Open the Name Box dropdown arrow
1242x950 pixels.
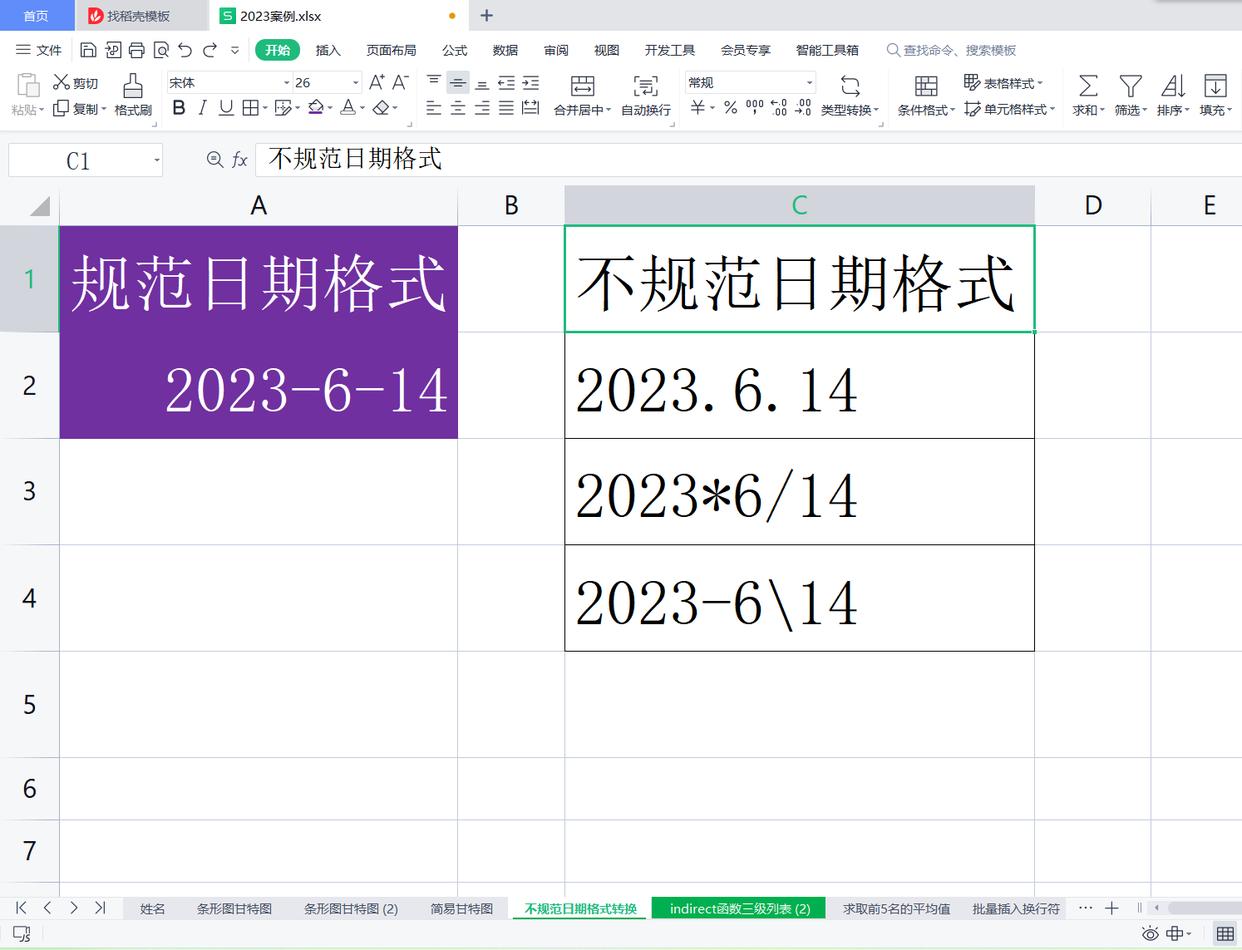click(156, 160)
